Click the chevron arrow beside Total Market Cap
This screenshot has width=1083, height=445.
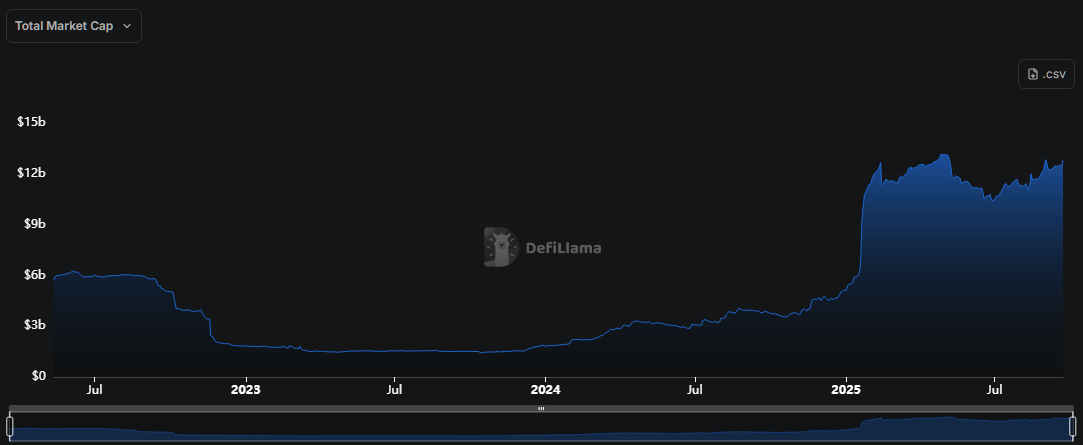pos(126,26)
